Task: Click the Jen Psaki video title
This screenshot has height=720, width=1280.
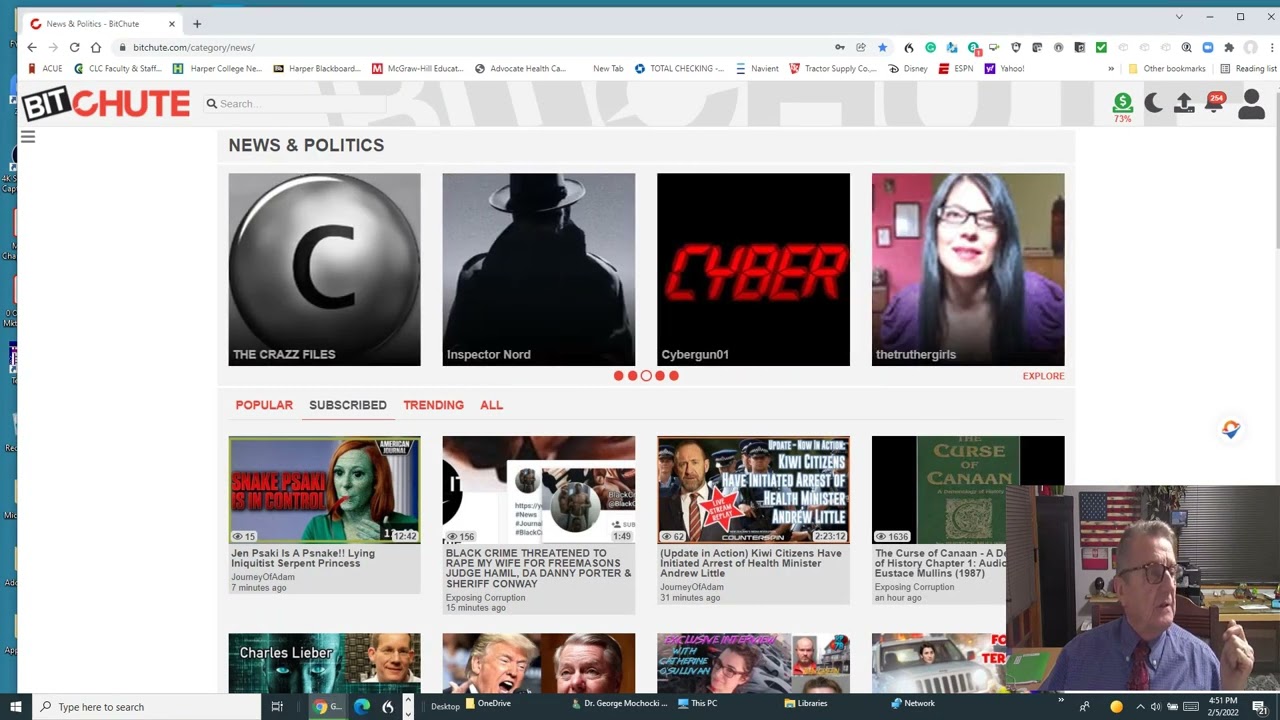Action: (303, 558)
